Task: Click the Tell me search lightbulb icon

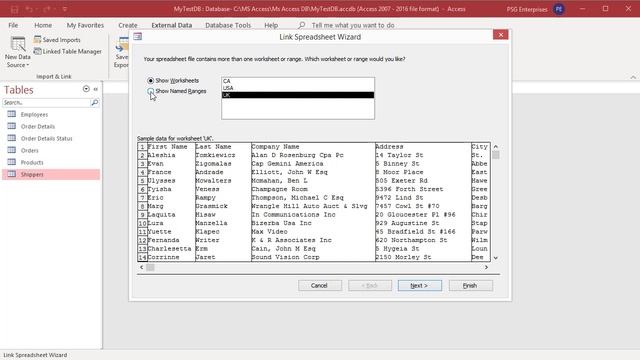Action: pyautogui.click(x=302, y=25)
